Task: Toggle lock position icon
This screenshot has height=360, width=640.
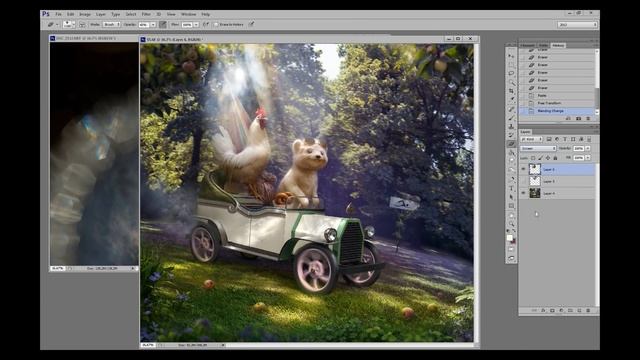Action: tap(548, 158)
